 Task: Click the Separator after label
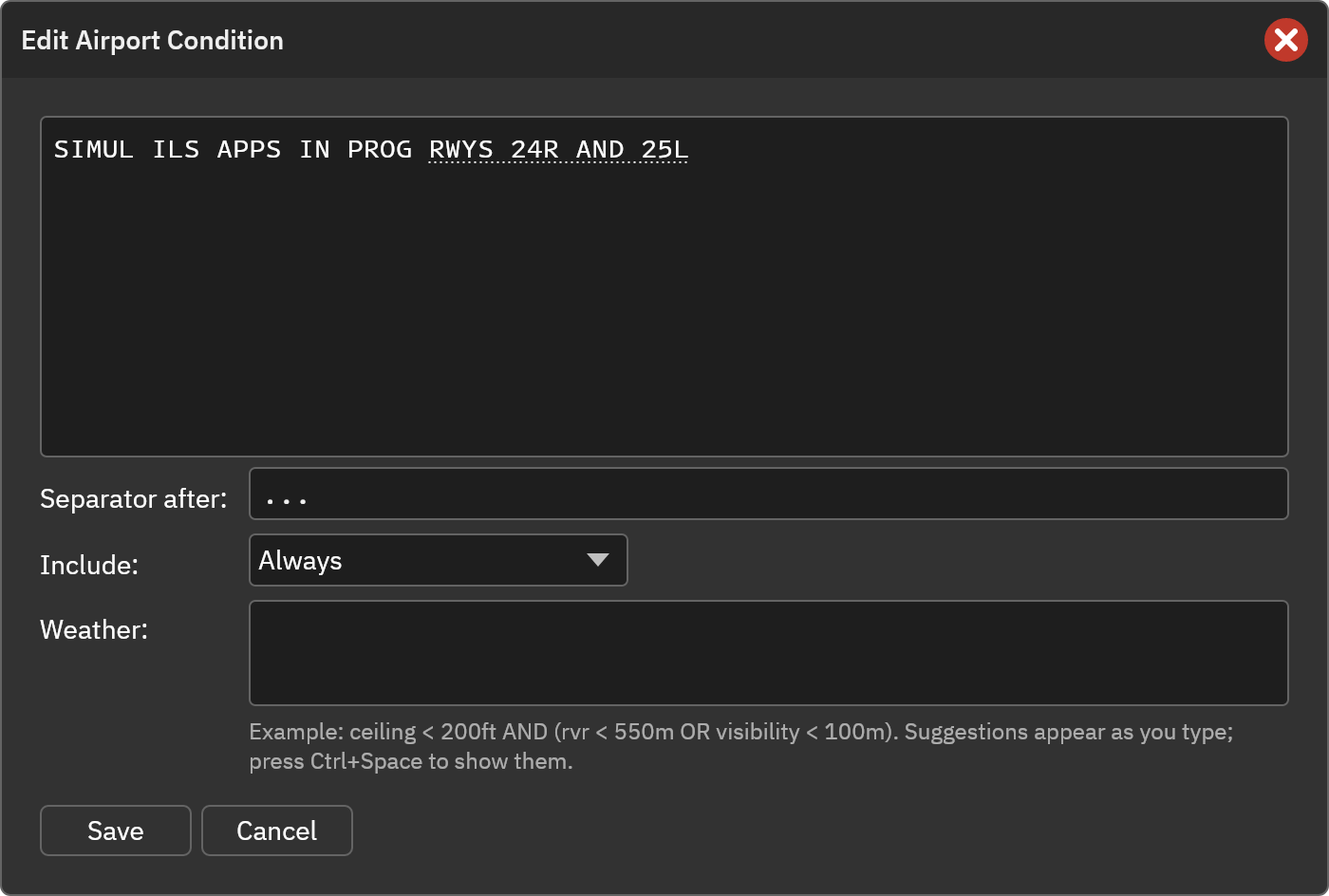134,498
